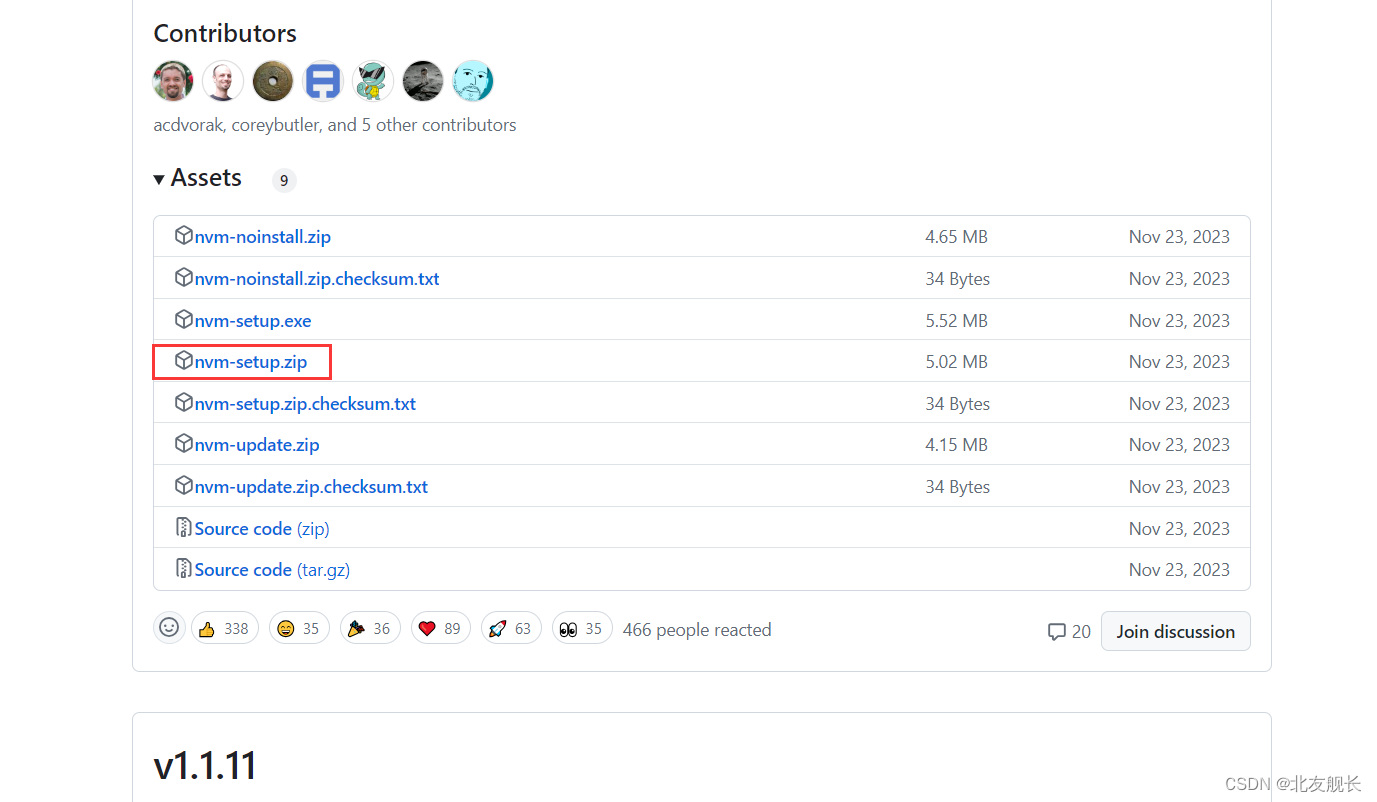Viewport: 1377px width, 802px height.
Task: Download nvm-noinstall.zip
Action: 263,237
